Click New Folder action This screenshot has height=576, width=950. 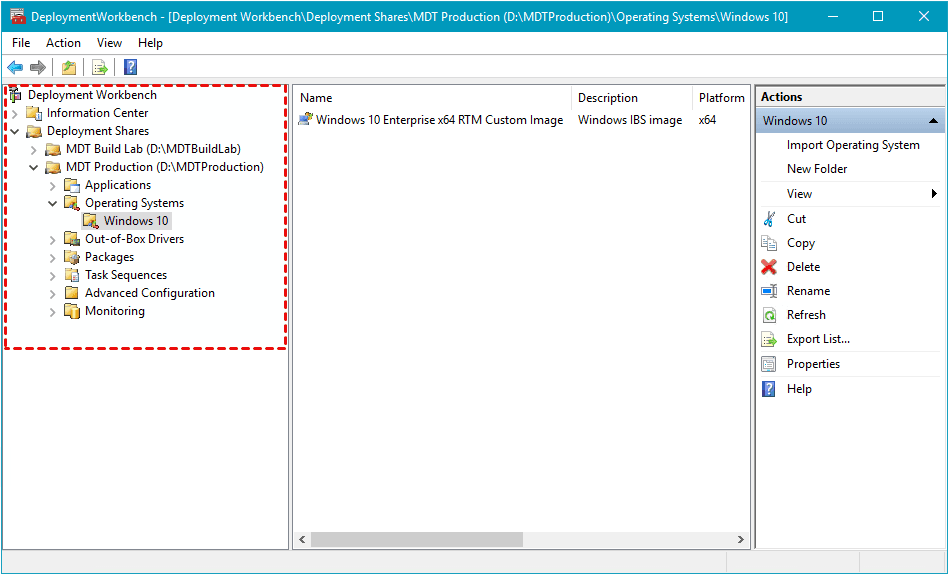click(817, 169)
